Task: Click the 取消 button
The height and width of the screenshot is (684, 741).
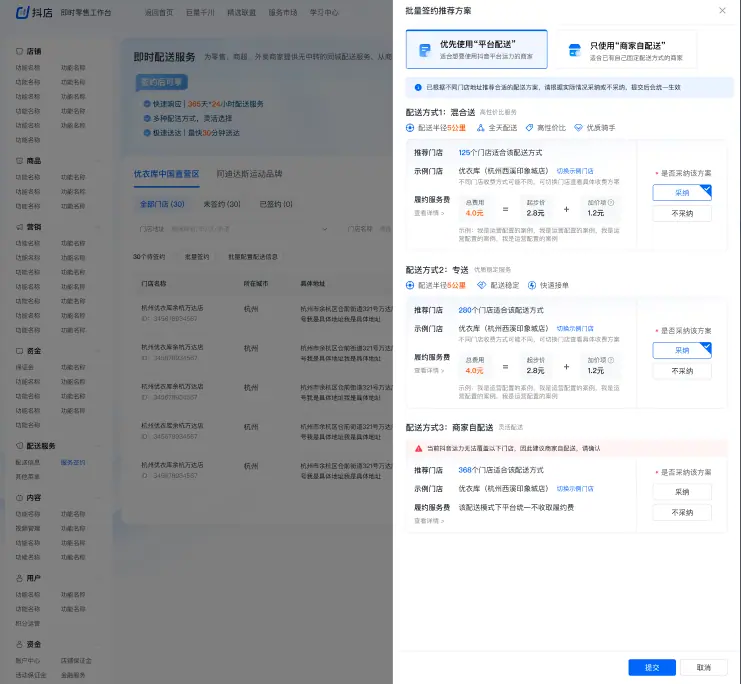Action: pos(704,667)
